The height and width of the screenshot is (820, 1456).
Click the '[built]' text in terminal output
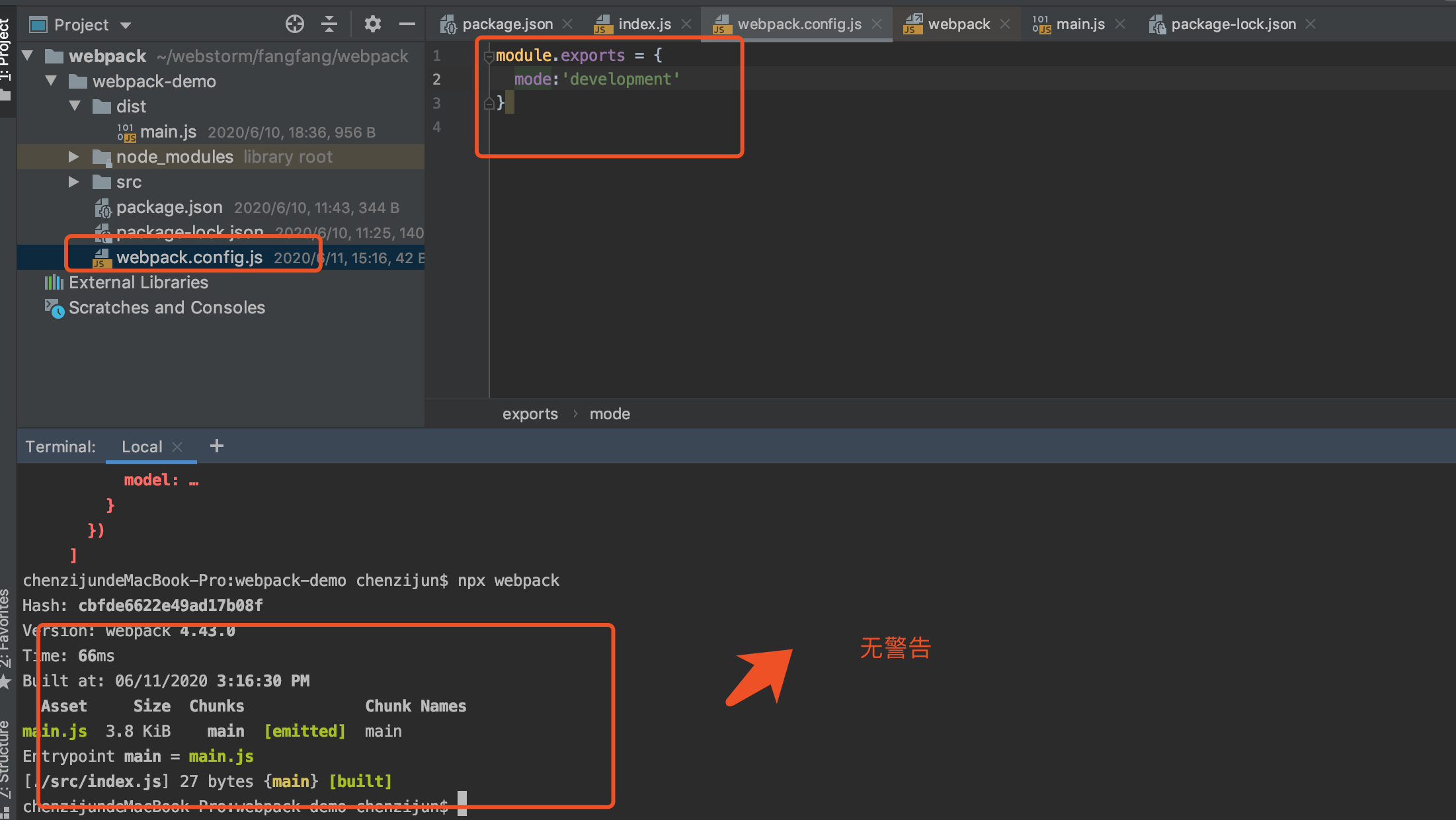point(360,782)
